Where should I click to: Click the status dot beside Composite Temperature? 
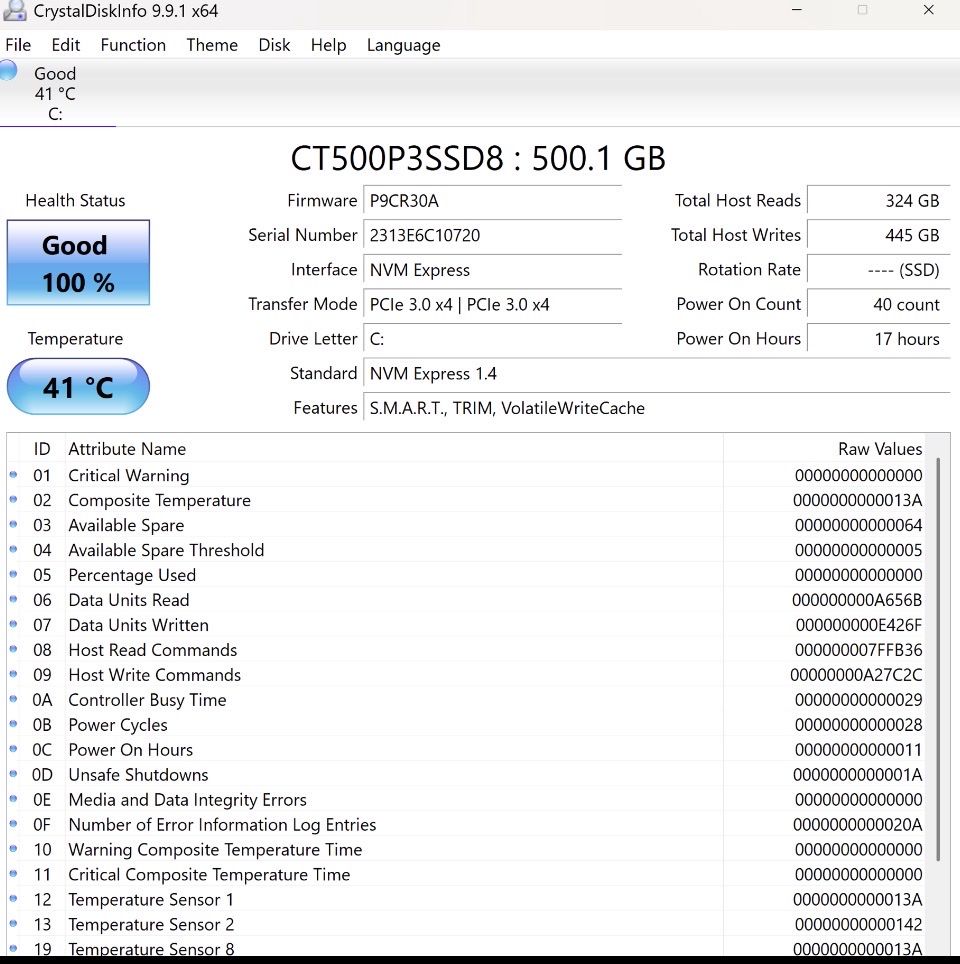point(13,500)
